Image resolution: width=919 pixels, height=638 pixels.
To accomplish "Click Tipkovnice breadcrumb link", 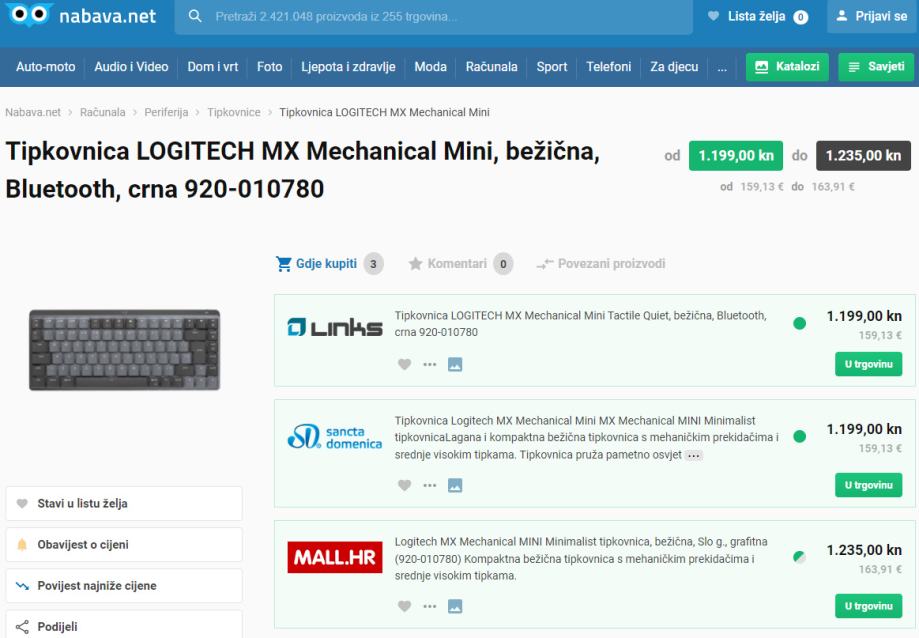I will (x=234, y=112).
